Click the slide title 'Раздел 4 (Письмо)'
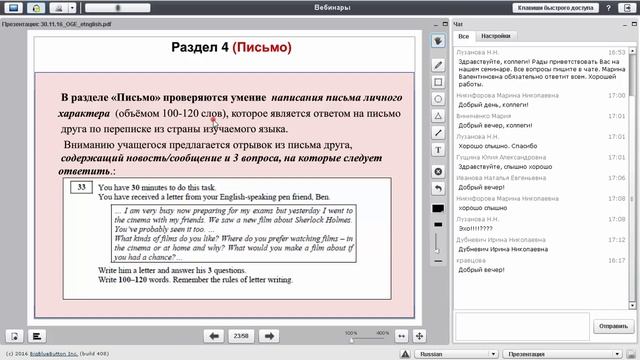This screenshot has height=360, width=640. pyautogui.click(x=231, y=47)
